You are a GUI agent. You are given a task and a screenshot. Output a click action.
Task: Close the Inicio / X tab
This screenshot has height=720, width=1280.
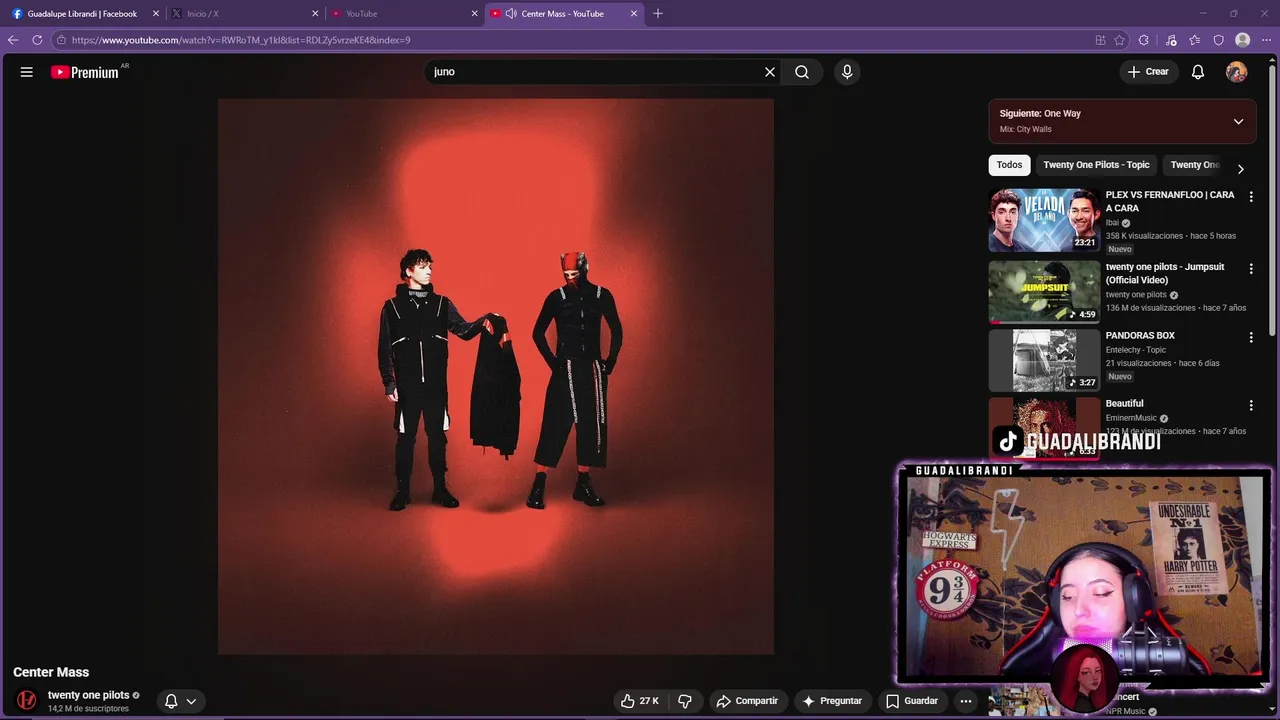tap(315, 14)
